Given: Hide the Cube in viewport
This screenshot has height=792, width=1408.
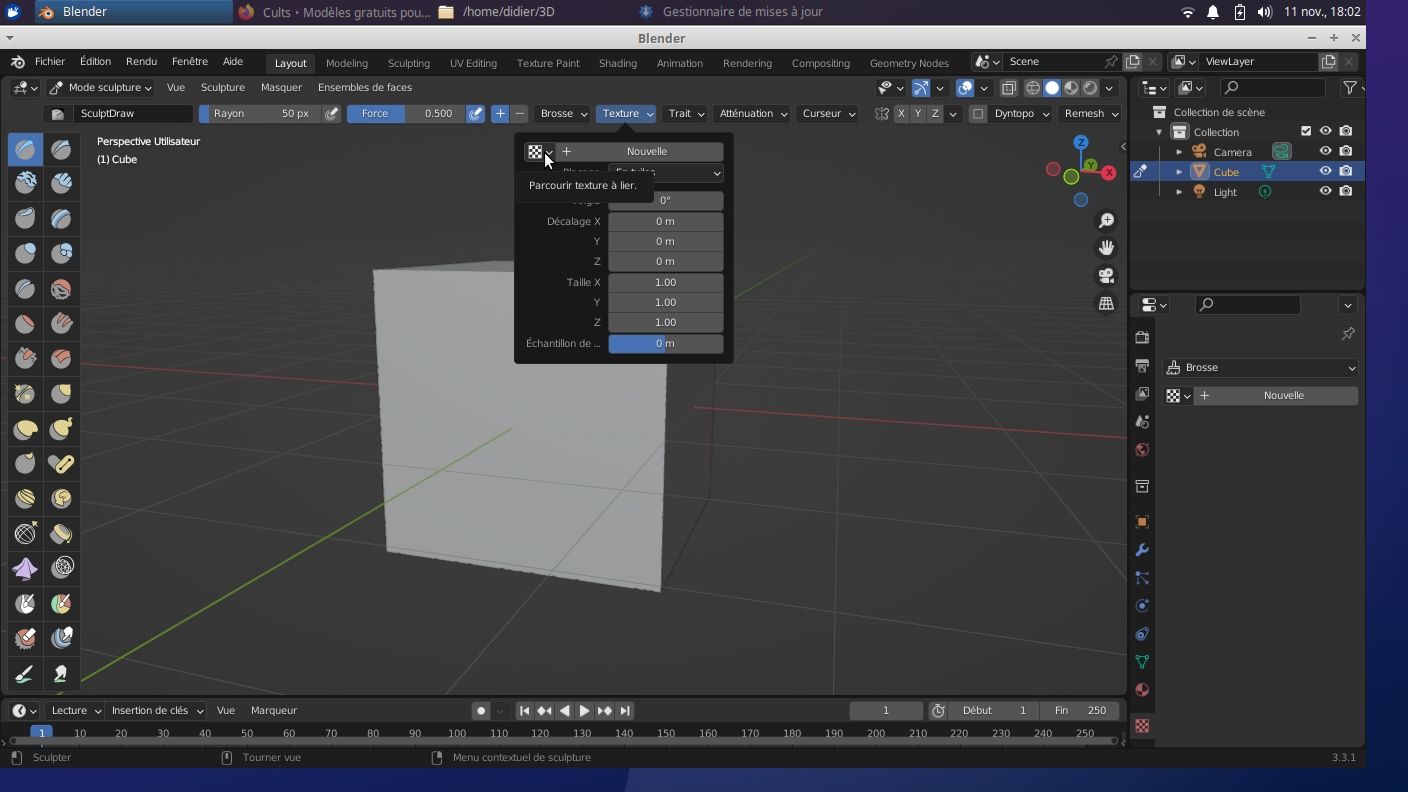Looking at the screenshot, I should pos(1325,172).
